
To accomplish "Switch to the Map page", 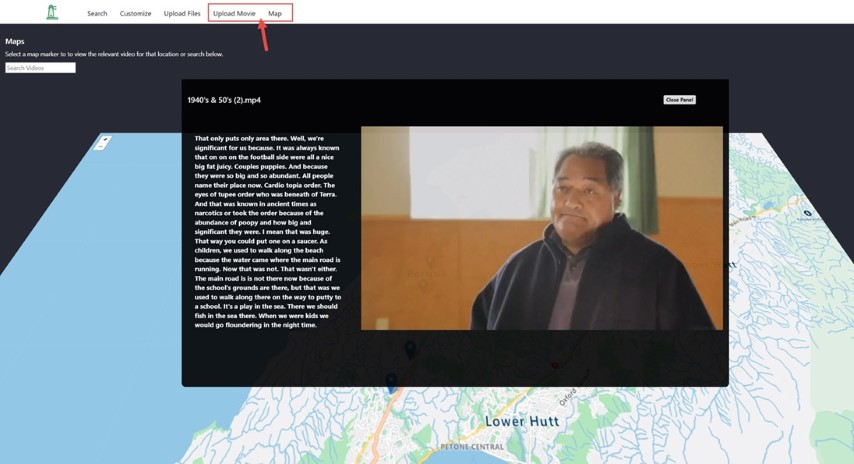I will 275,14.
